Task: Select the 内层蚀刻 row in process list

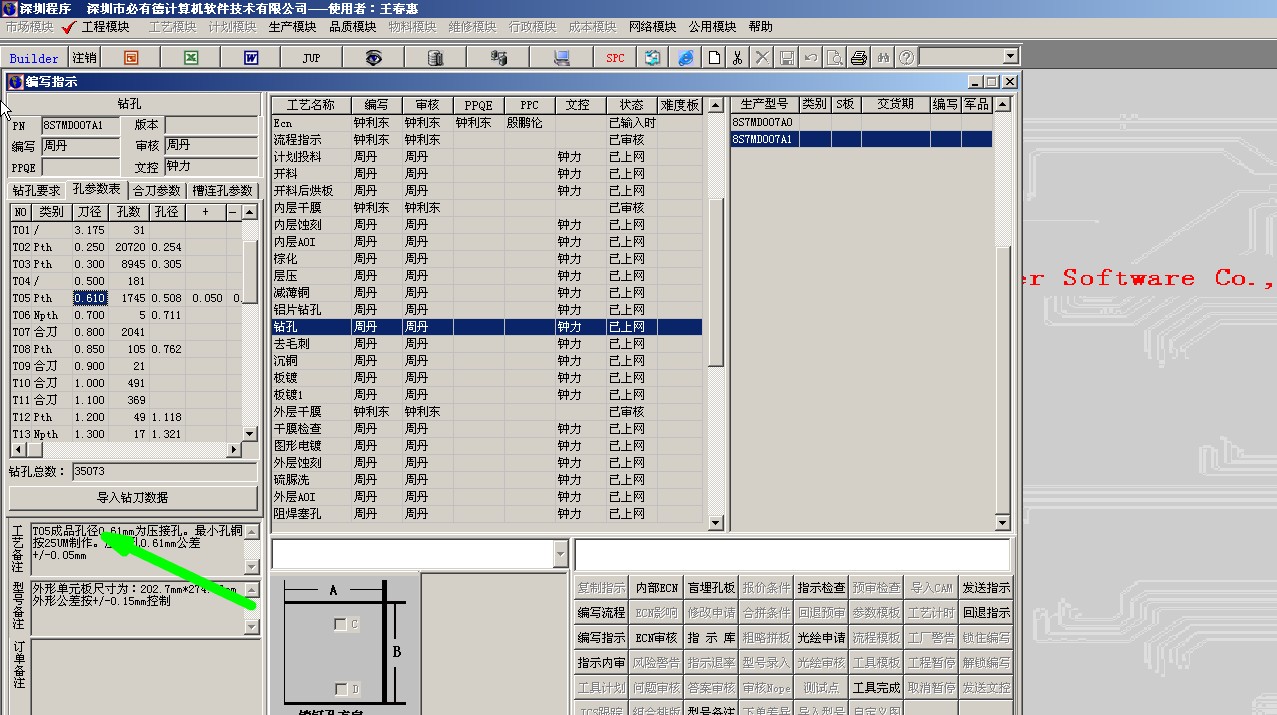Action: point(487,224)
